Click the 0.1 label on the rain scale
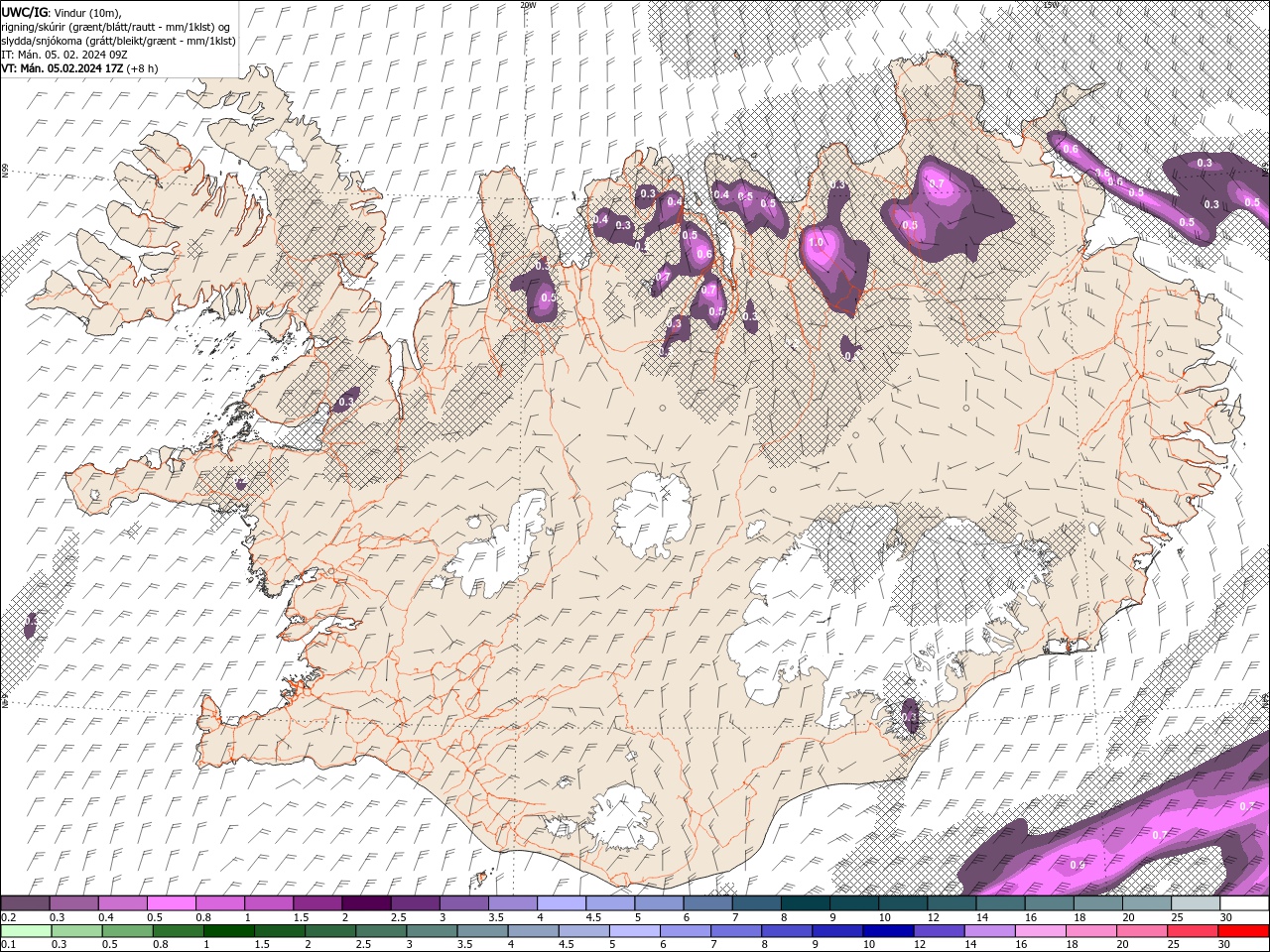The image size is (1270, 952). (x=9, y=944)
